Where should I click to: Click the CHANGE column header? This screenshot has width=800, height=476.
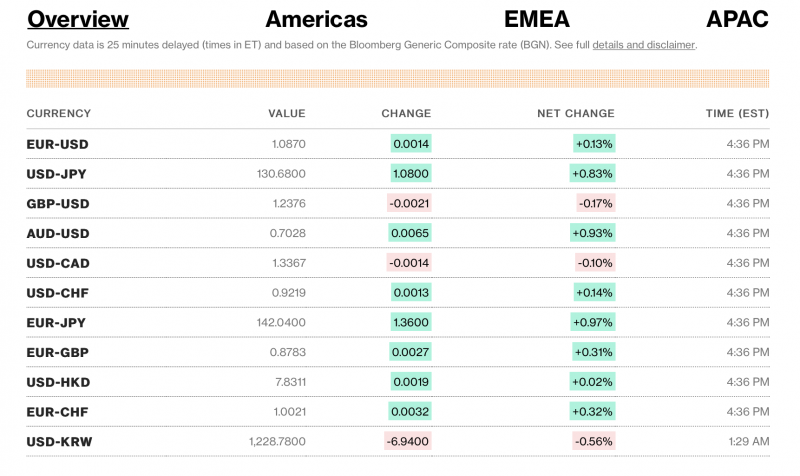click(406, 114)
